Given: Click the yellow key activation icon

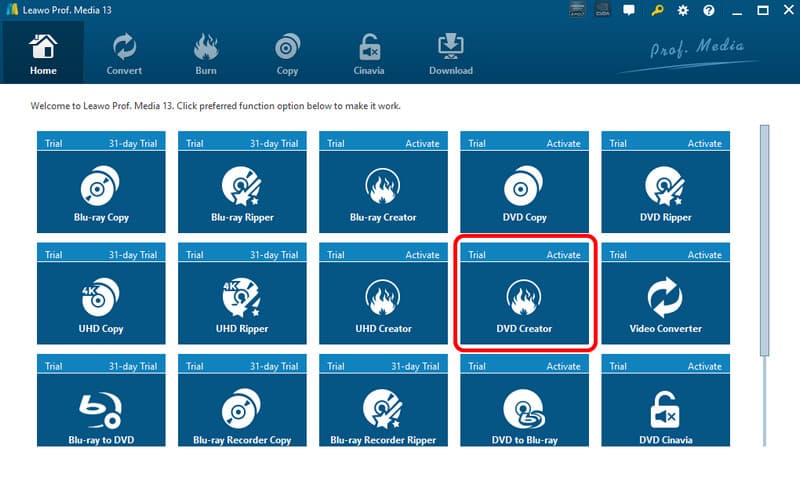Looking at the screenshot, I should [657, 10].
